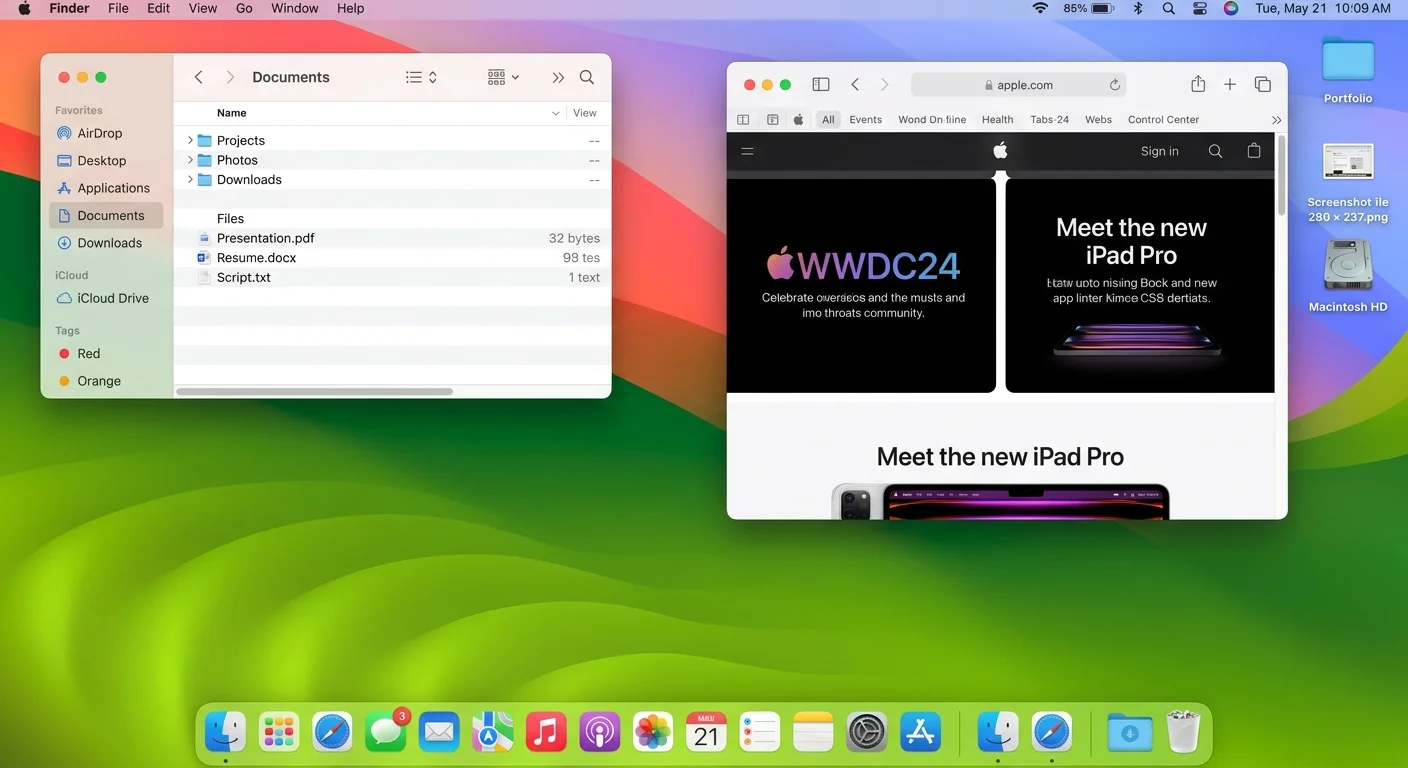The height and width of the screenshot is (768, 1408).
Task: Click the apple.com address bar
Action: coord(1018,85)
